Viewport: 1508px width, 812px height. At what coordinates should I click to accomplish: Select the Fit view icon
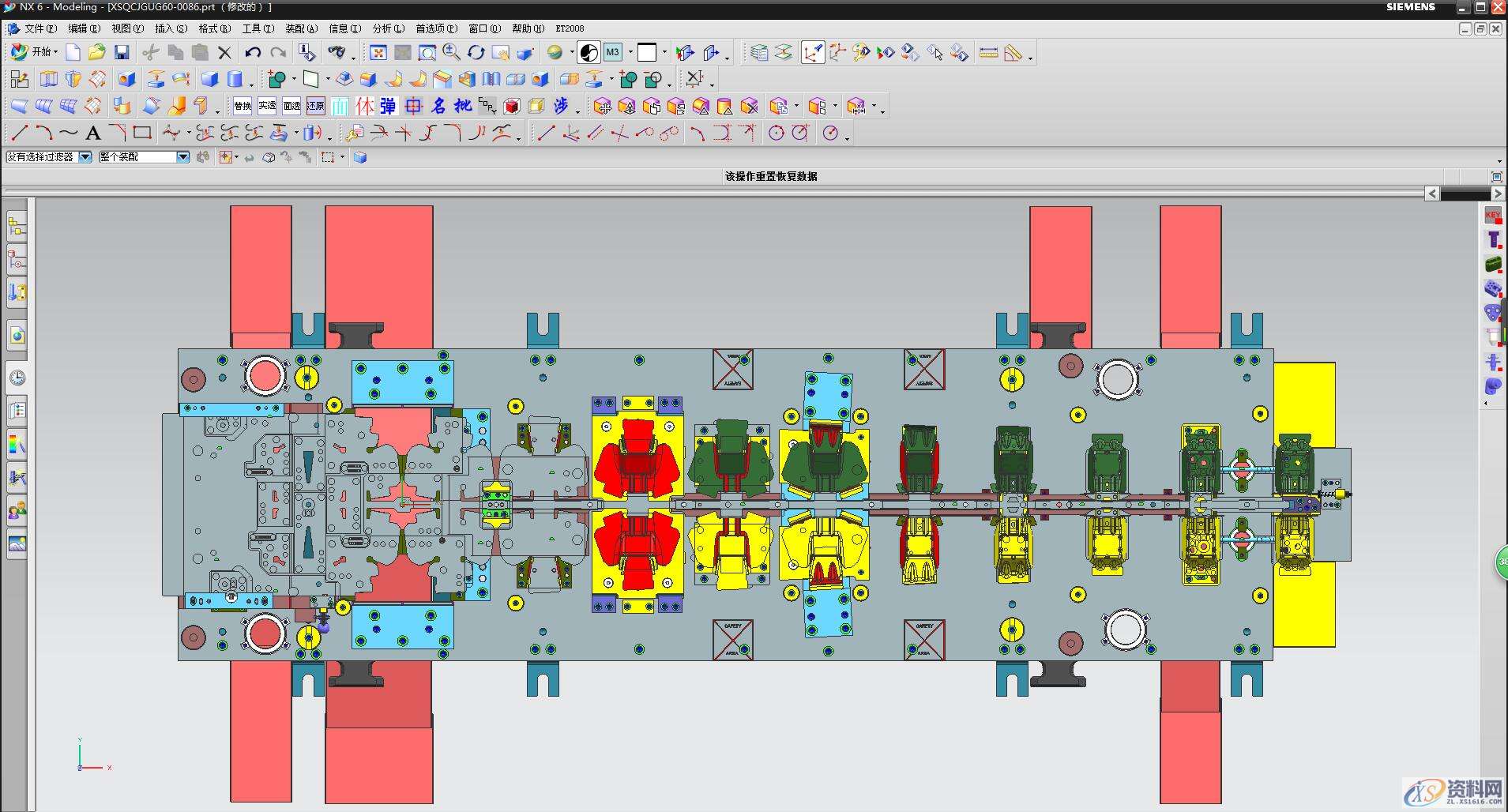378,53
